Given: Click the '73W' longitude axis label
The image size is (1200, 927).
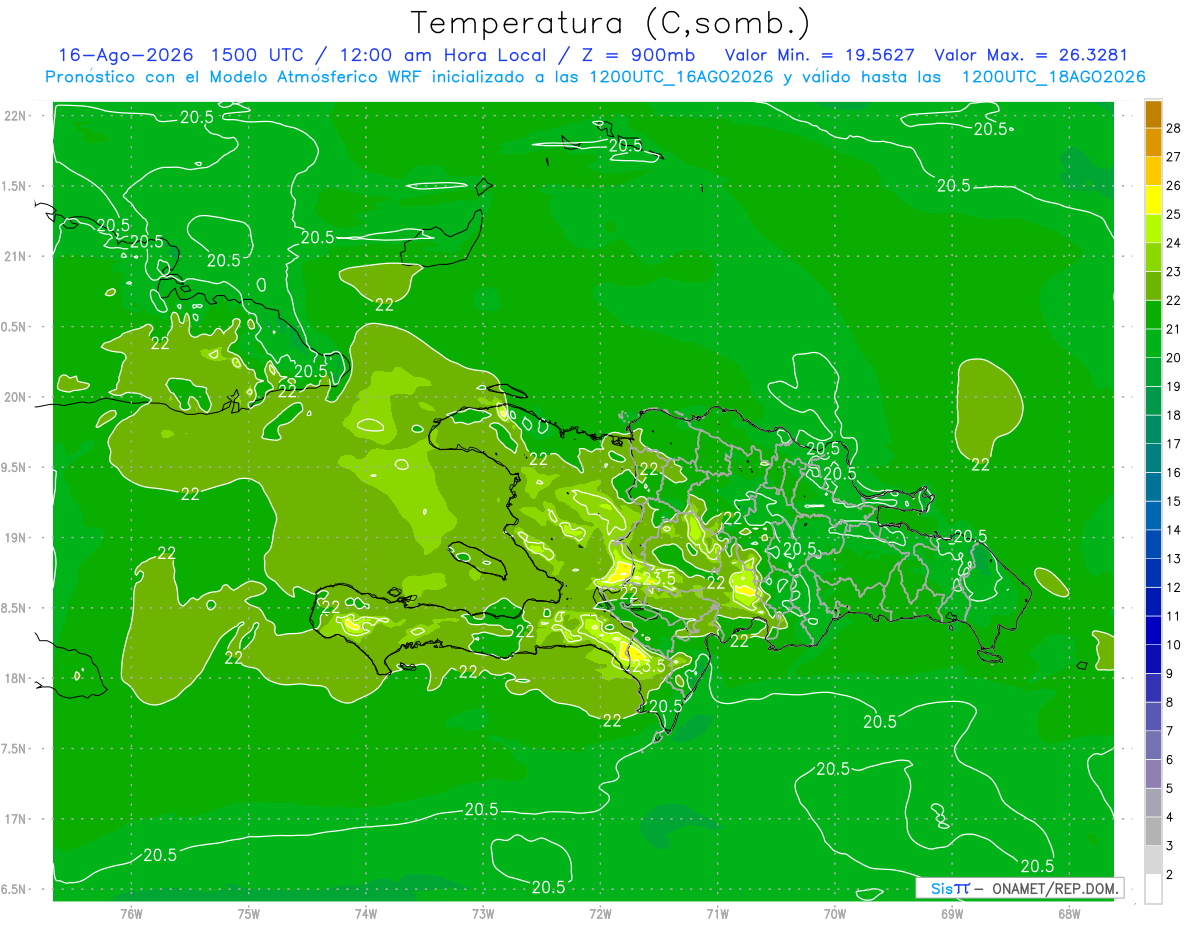Looking at the screenshot, I should (483, 914).
